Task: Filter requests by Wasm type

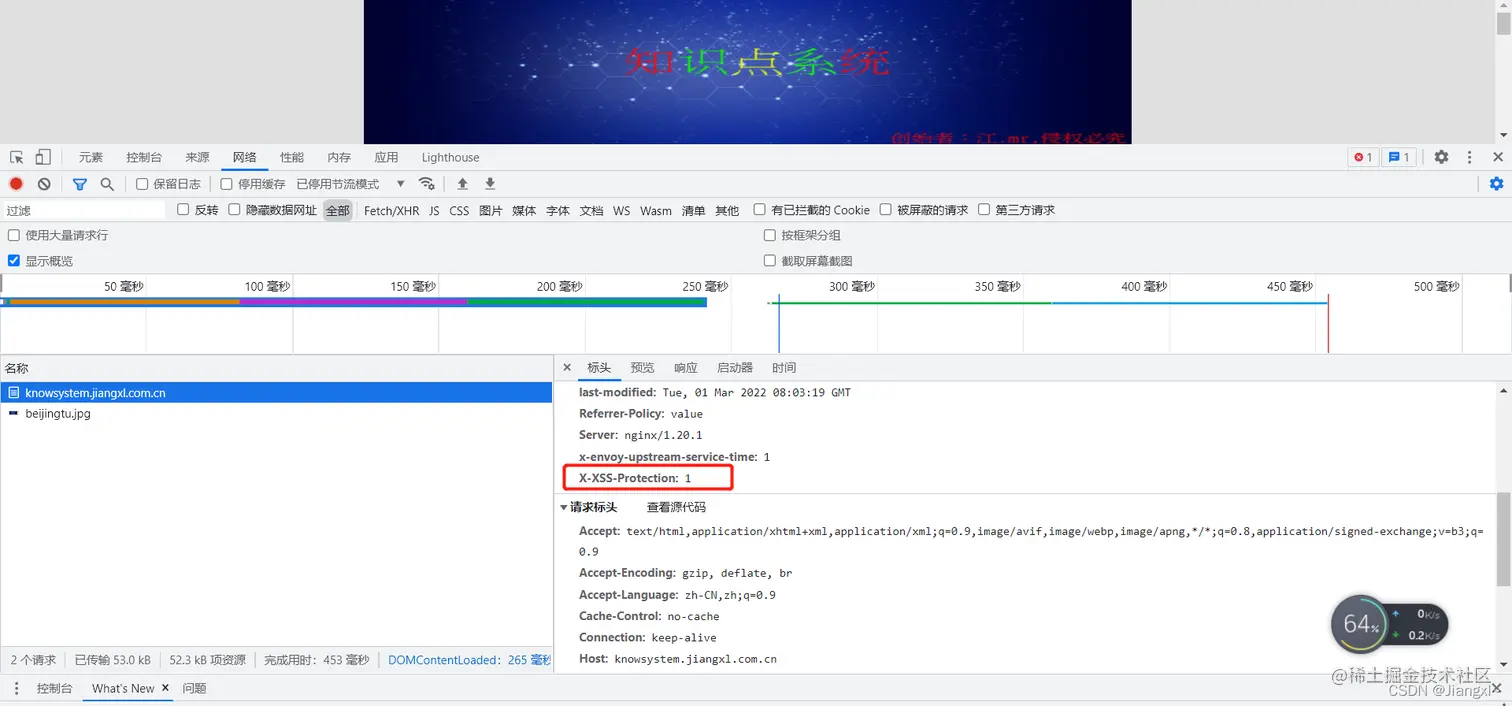Action: click(656, 210)
